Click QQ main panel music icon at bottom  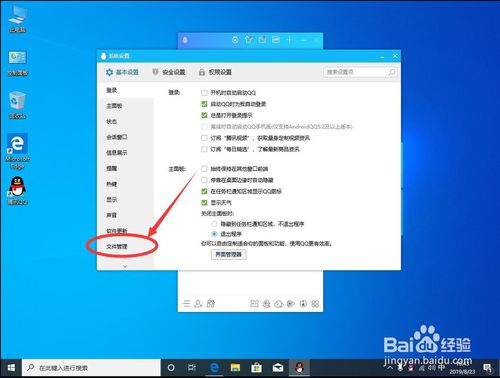pos(303,304)
